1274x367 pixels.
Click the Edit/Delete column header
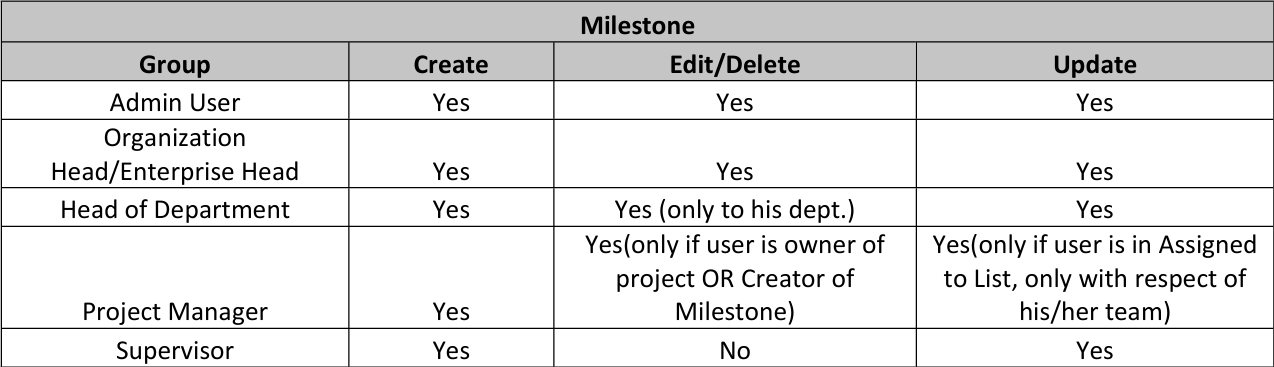pos(734,64)
